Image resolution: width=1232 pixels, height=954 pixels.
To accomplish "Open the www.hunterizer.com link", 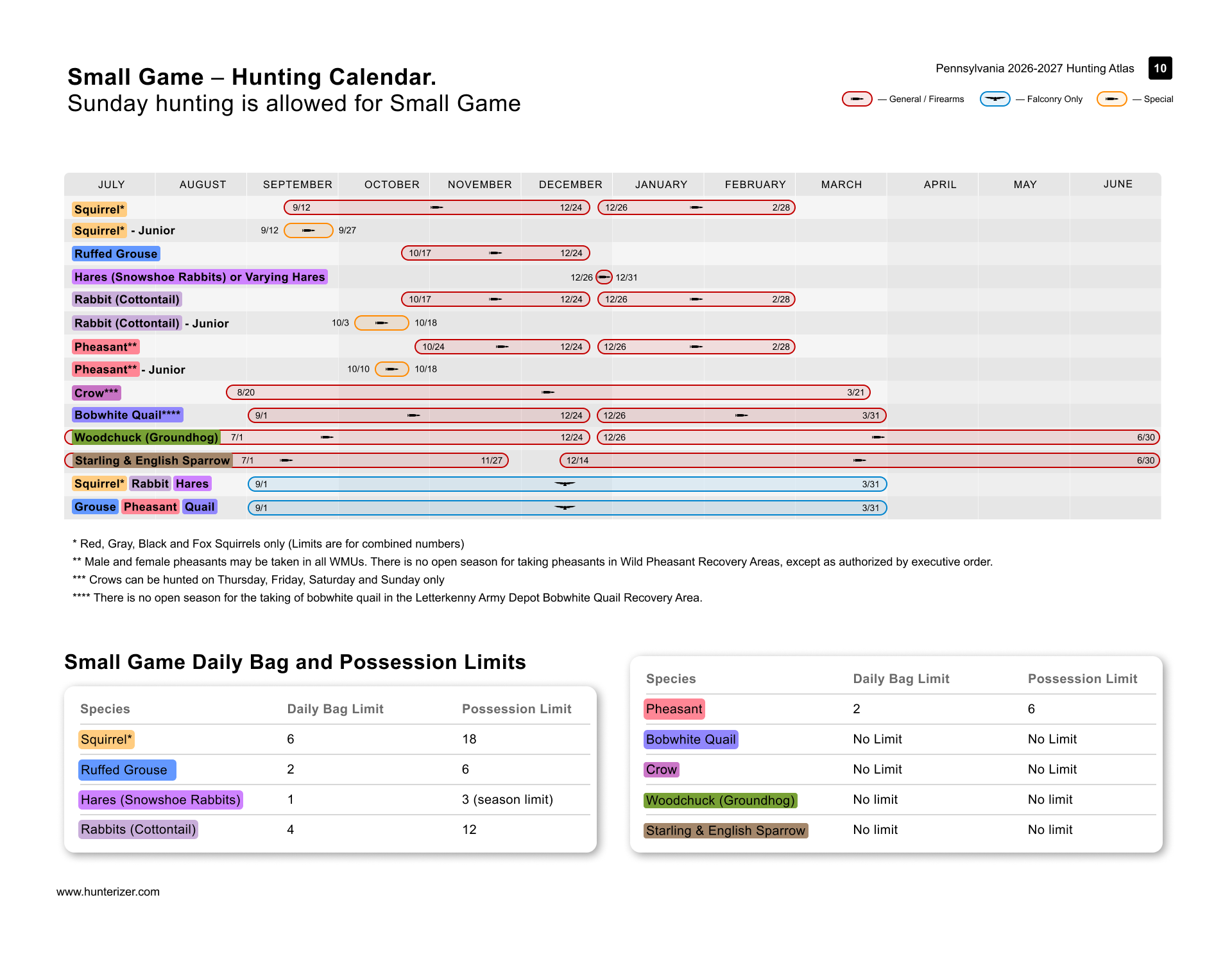I will [108, 892].
